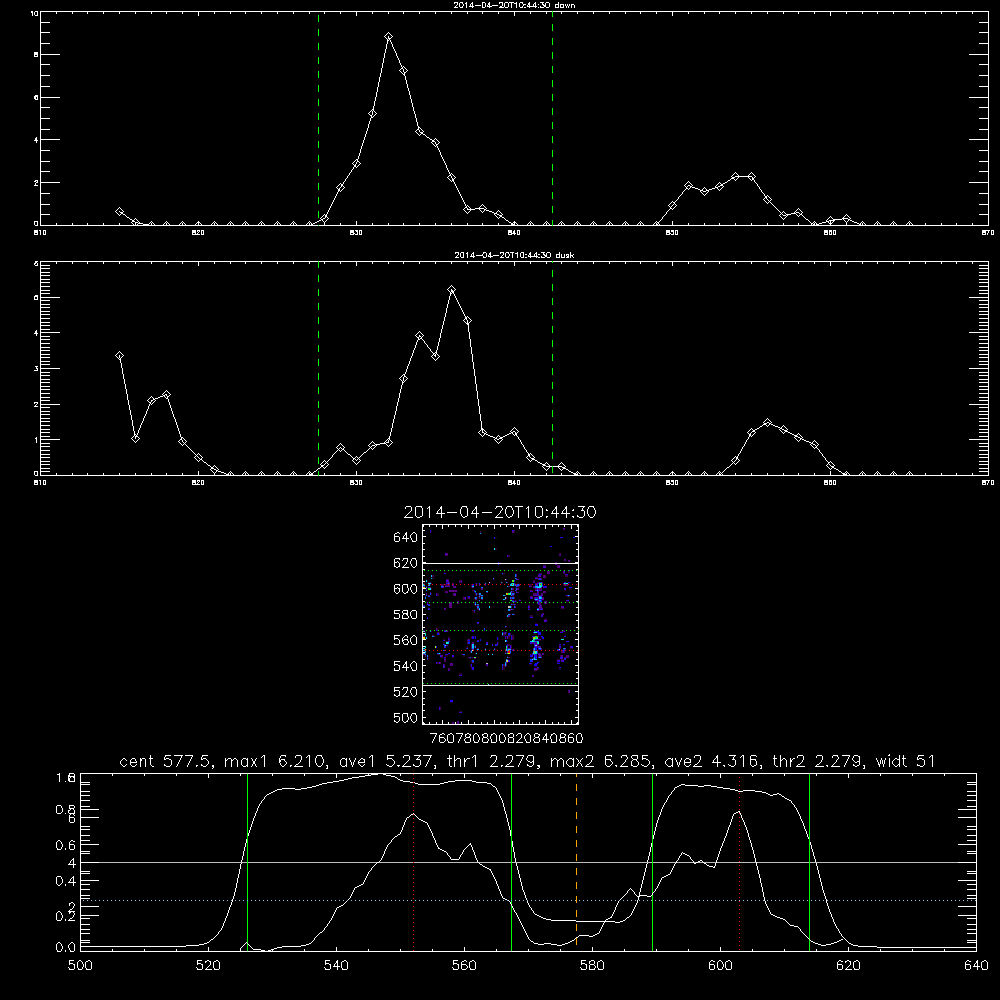Click 'max1 6.210' value in bottom title
This screenshot has height=1000, width=1000.
(x=276, y=761)
